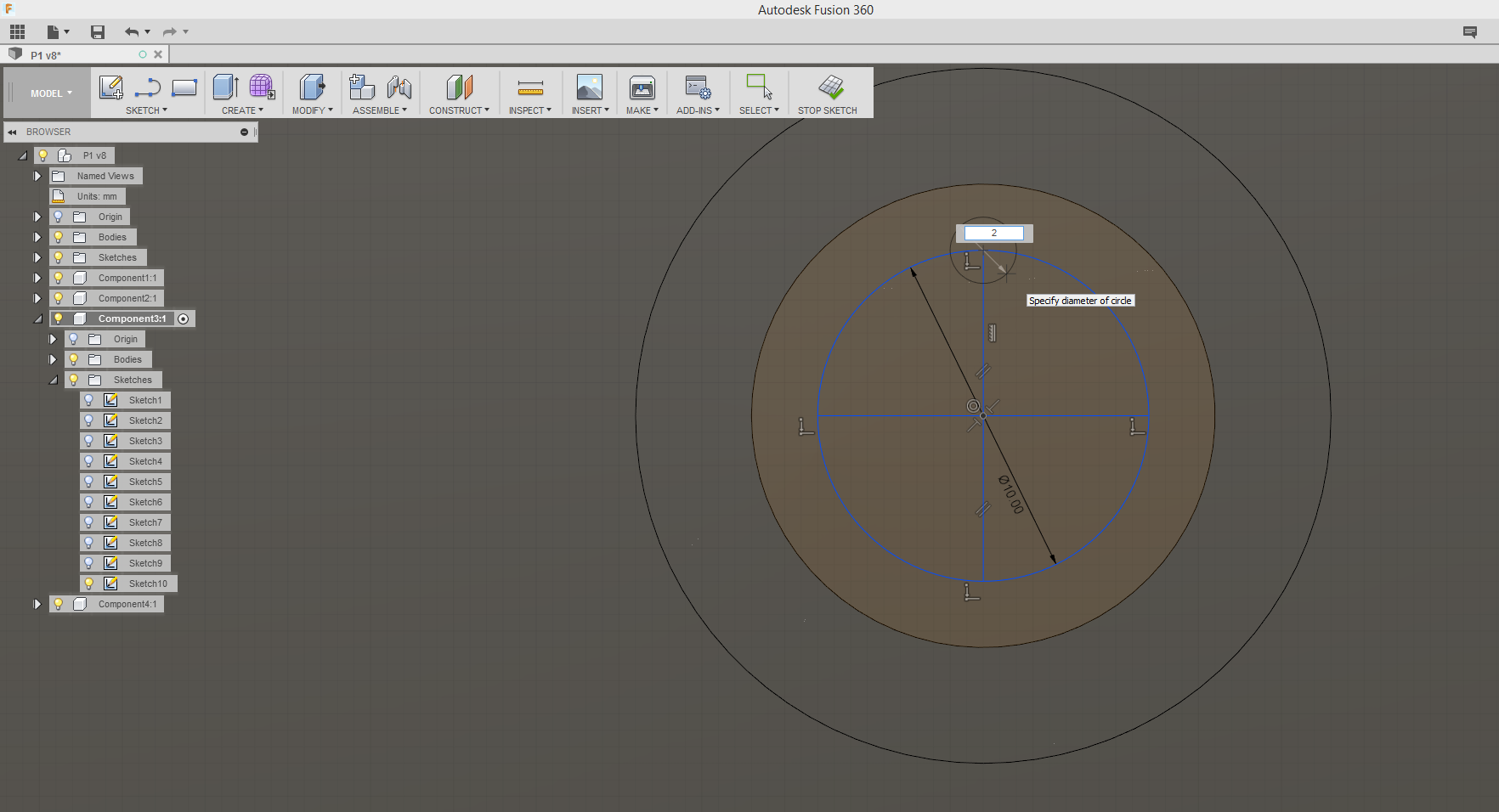Image resolution: width=1499 pixels, height=812 pixels.
Task: Open the comments notification icon
Action: (x=1470, y=32)
